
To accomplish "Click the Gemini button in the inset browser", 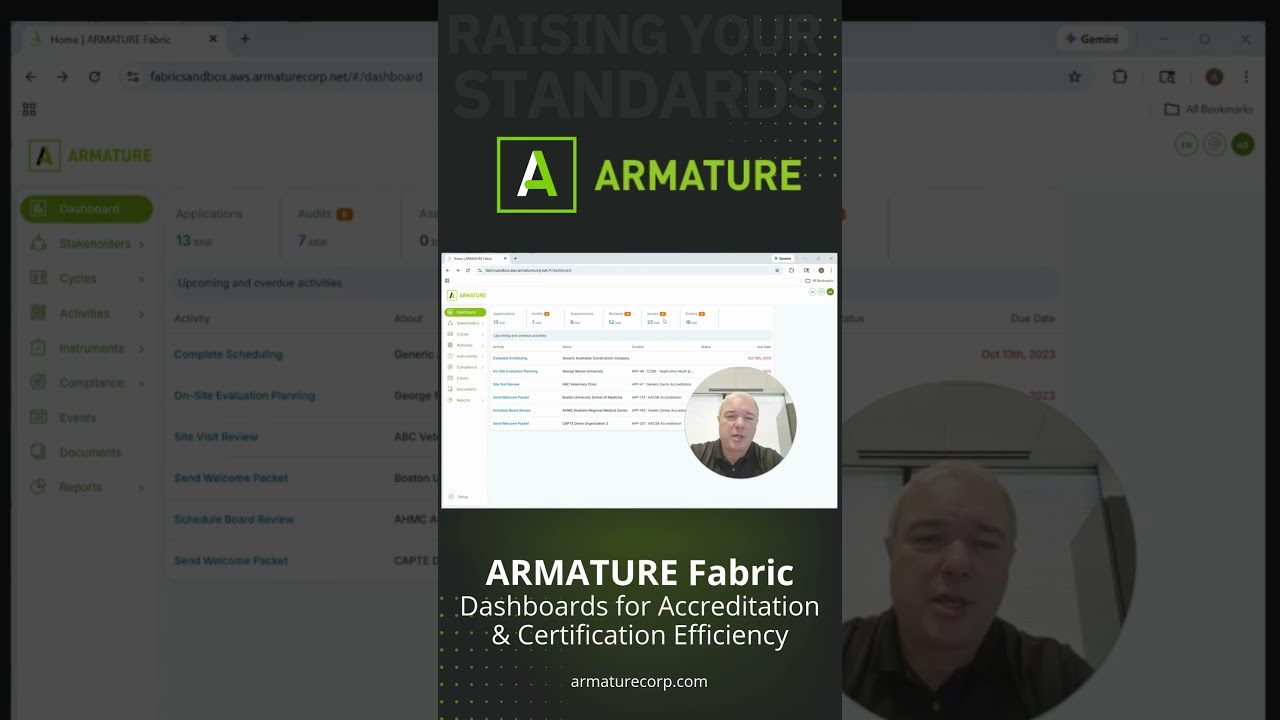I will click(782, 258).
